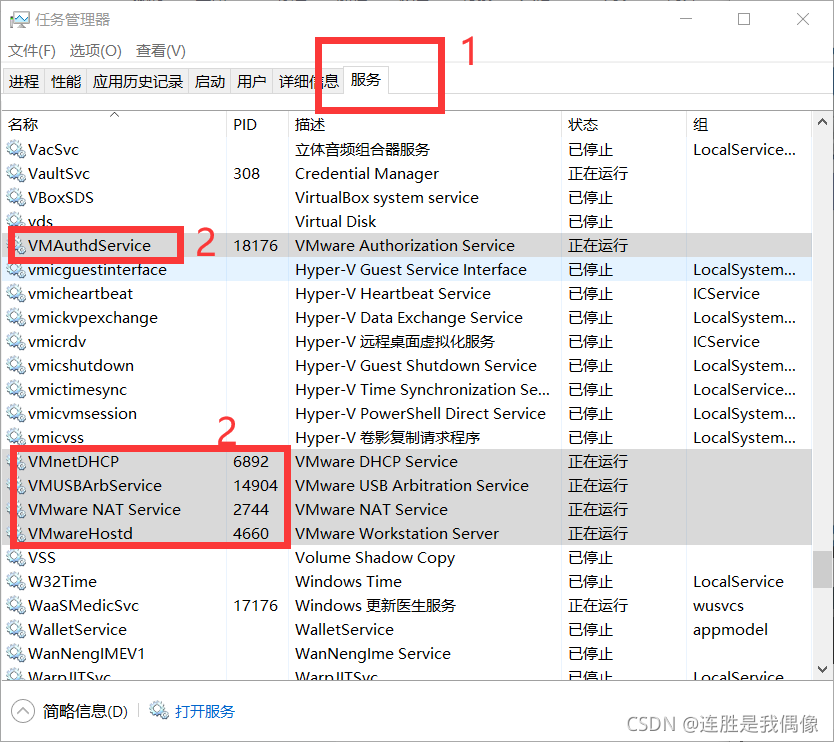The height and width of the screenshot is (742, 834).
Task: Click gear icon beside vmicshutdown
Action: coord(16,365)
